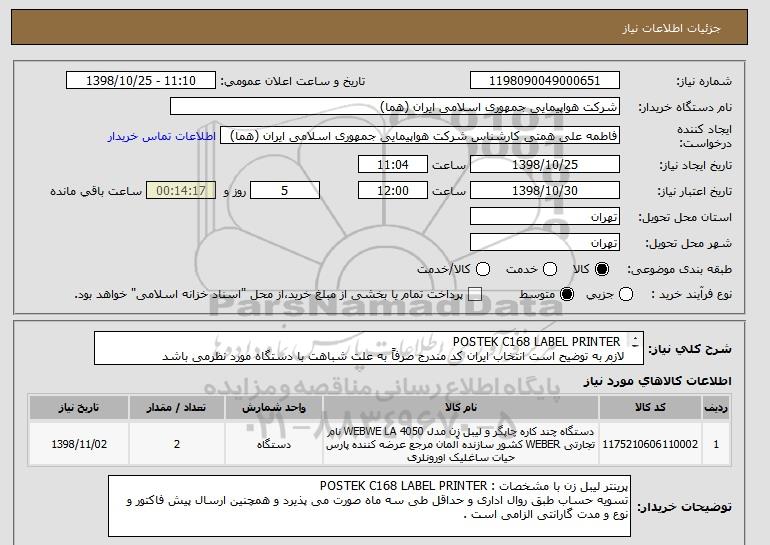Select the خدمت radio button
770x545 pixels.
[x=550, y=269]
